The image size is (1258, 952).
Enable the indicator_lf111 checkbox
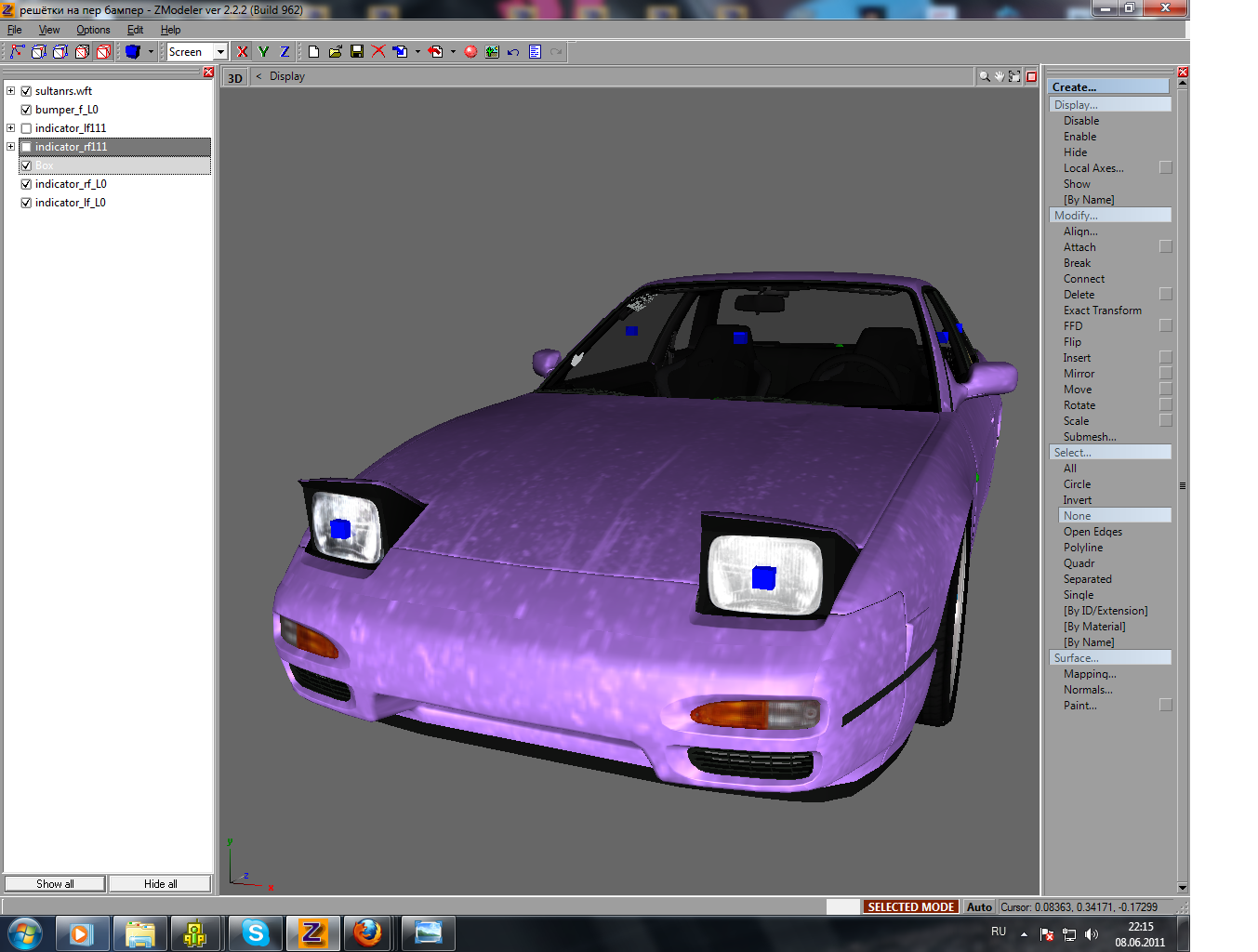pyautogui.click(x=26, y=128)
